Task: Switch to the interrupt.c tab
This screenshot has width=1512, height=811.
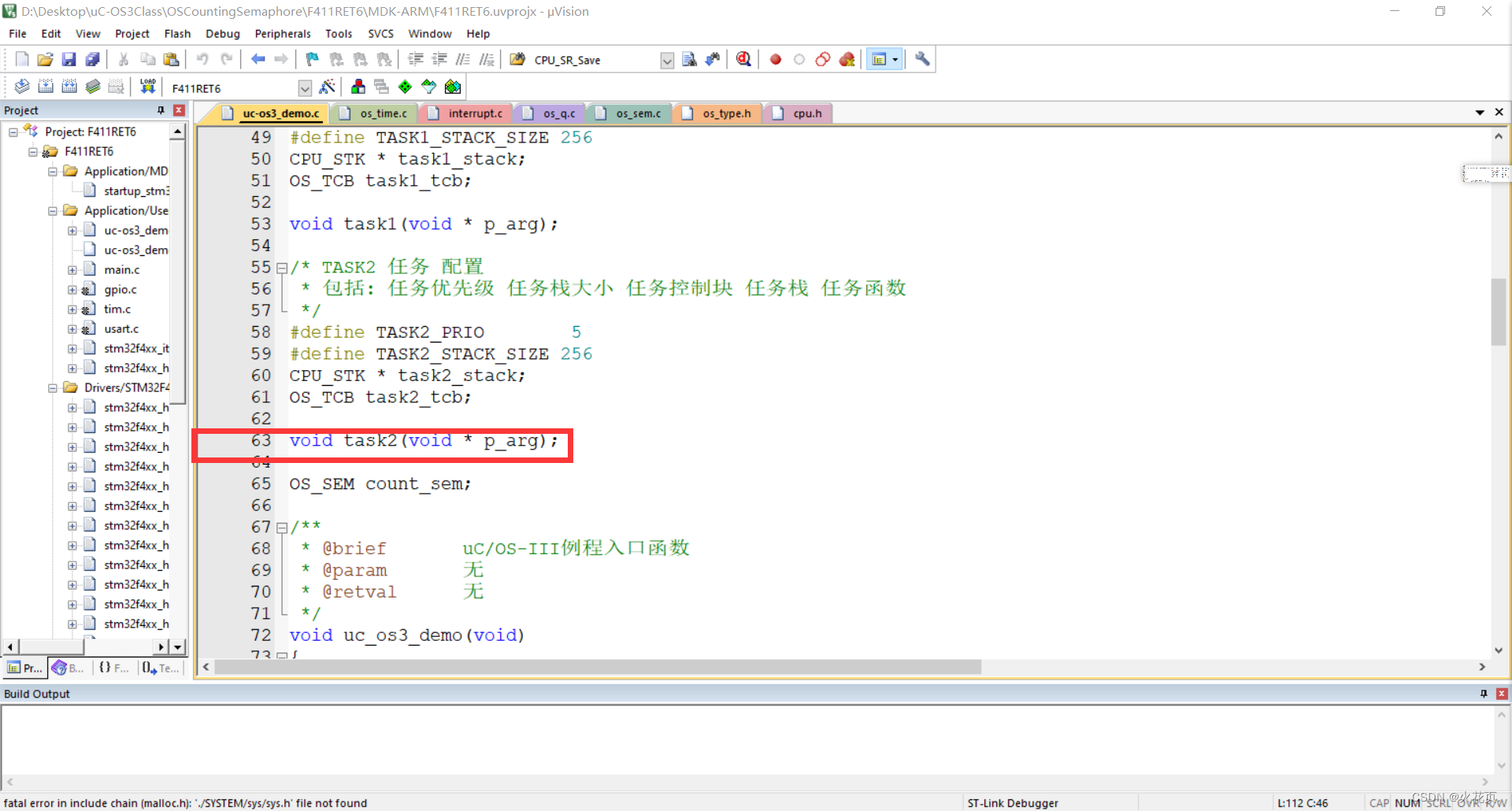Action: (x=466, y=113)
